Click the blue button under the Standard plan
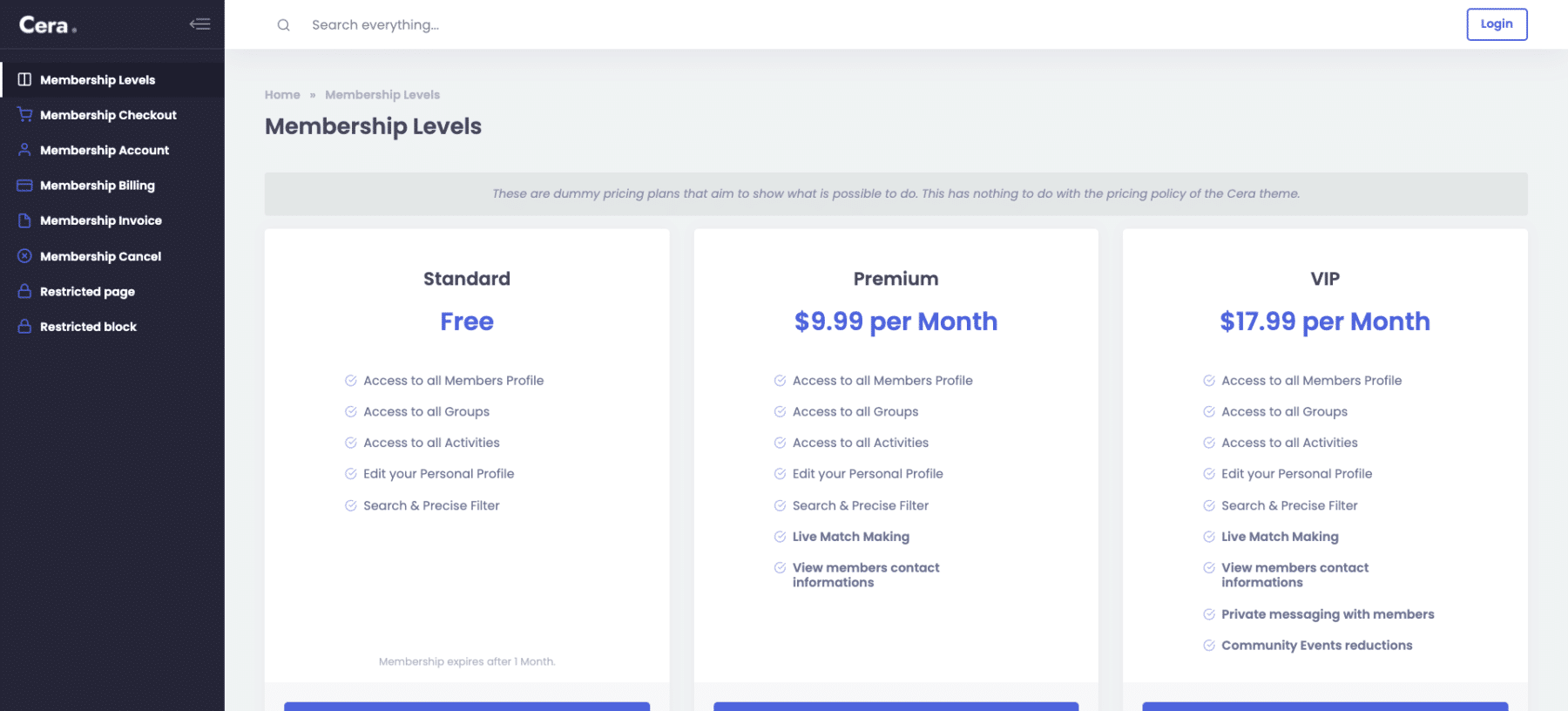Screen dimensions: 1568x711 pyautogui.click(x=467, y=708)
